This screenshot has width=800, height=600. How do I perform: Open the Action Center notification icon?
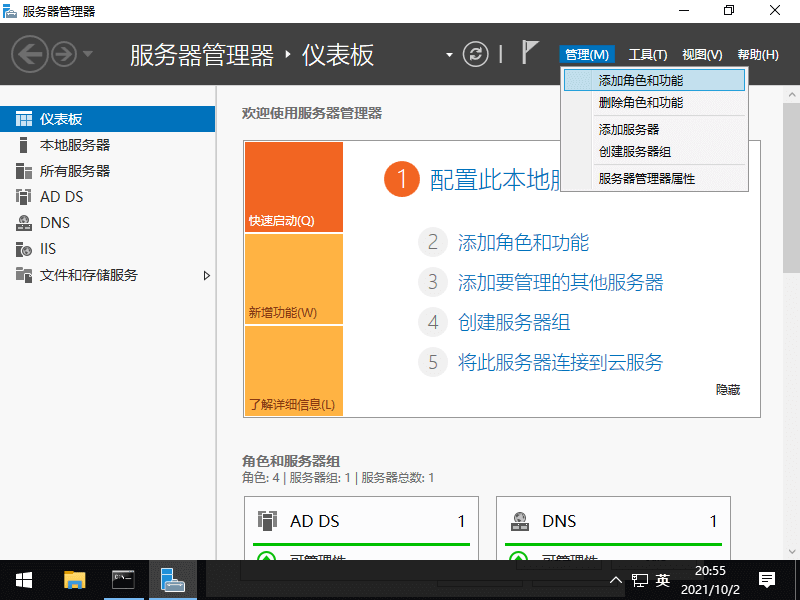pos(766,580)
